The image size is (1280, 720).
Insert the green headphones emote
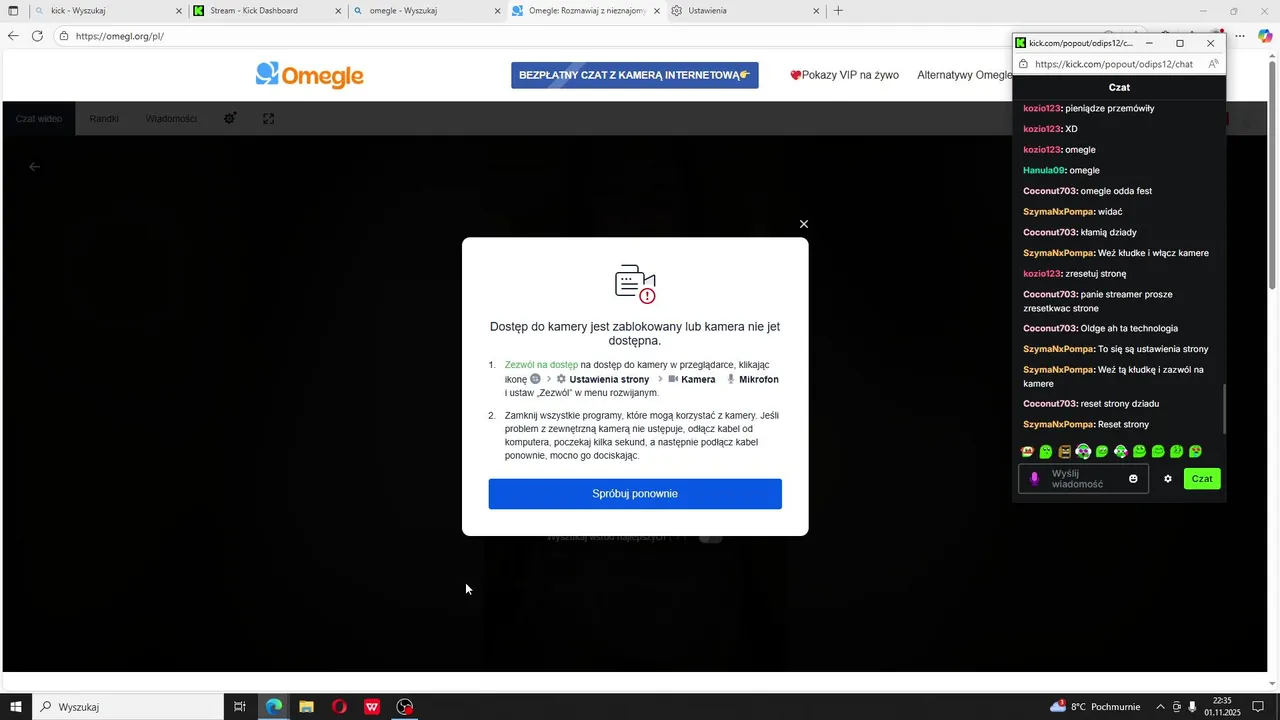(x=1083, y=452)
